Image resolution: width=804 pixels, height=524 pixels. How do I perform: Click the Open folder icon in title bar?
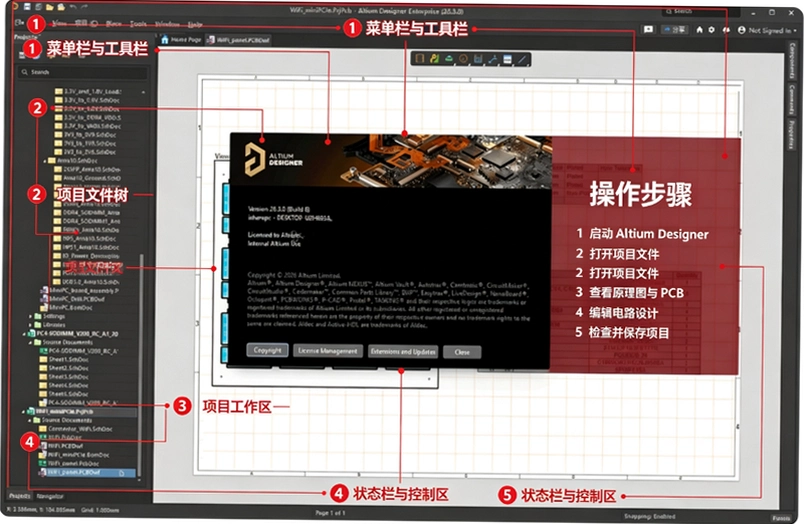coord(50,7)
